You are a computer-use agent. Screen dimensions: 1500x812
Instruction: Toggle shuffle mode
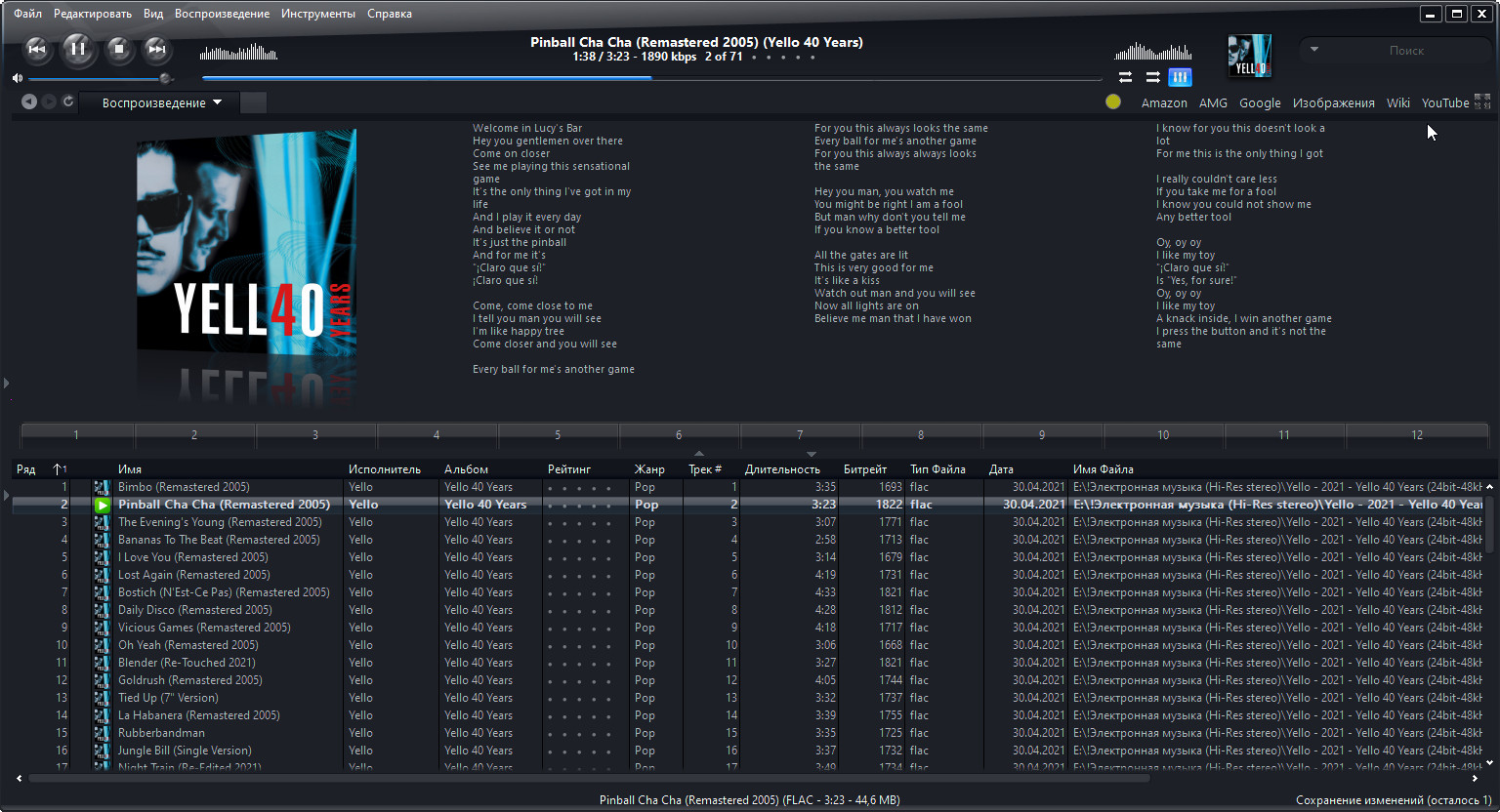(1153, 77)
